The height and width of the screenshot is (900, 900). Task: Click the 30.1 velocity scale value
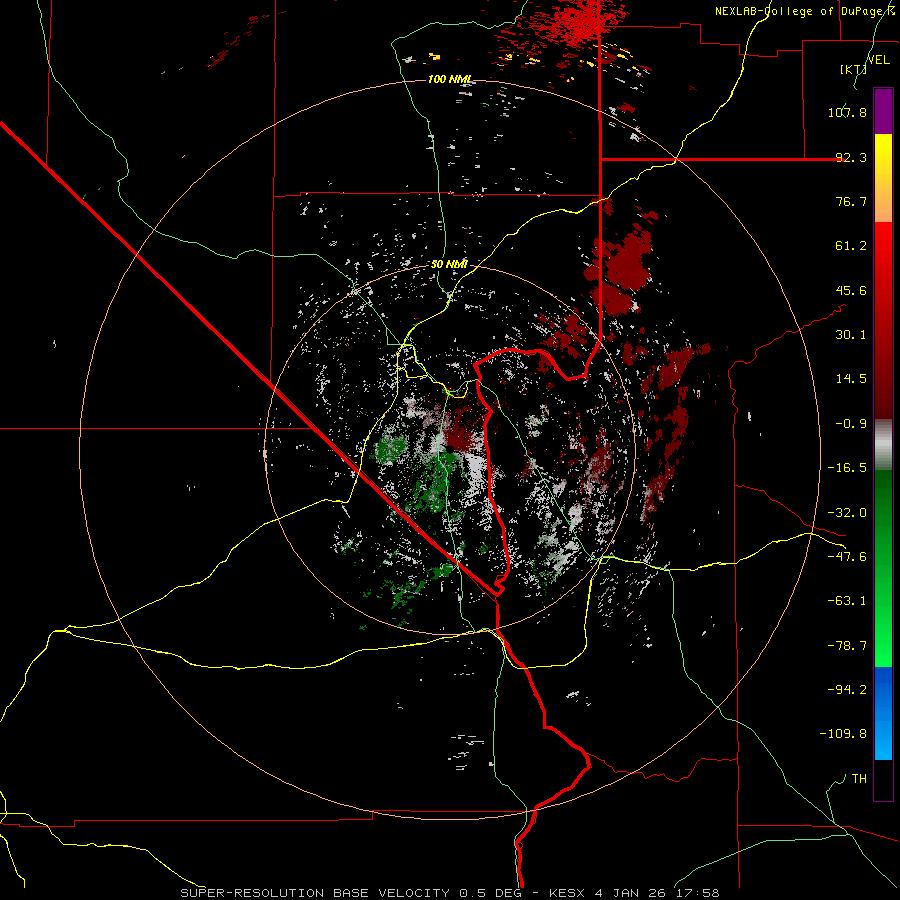tap(851, 335)
